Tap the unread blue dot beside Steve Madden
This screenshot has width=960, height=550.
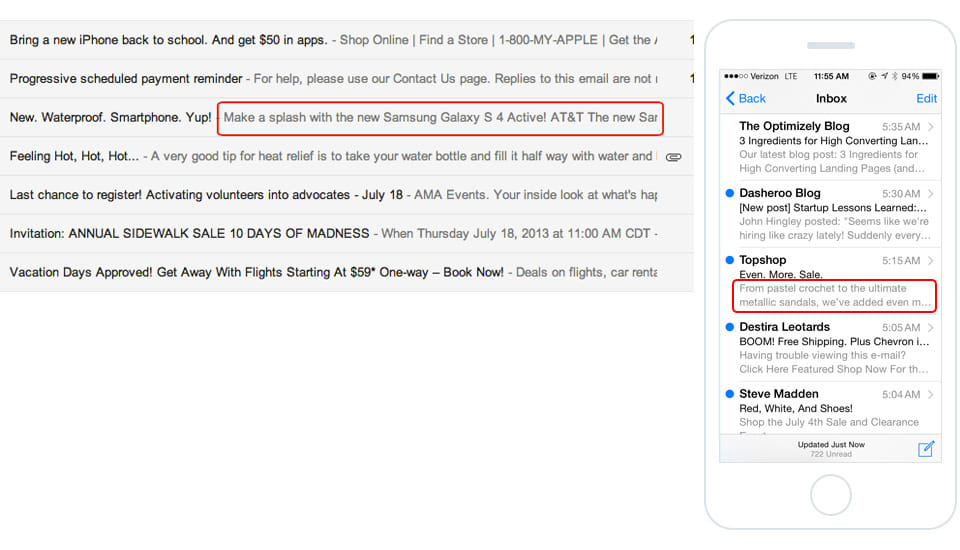click(729, 394)
